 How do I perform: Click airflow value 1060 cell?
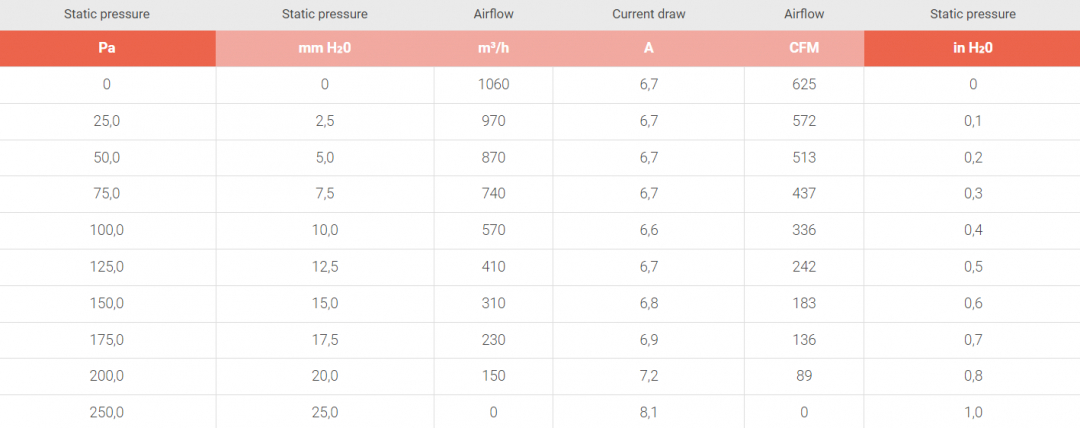coord(493,85)
